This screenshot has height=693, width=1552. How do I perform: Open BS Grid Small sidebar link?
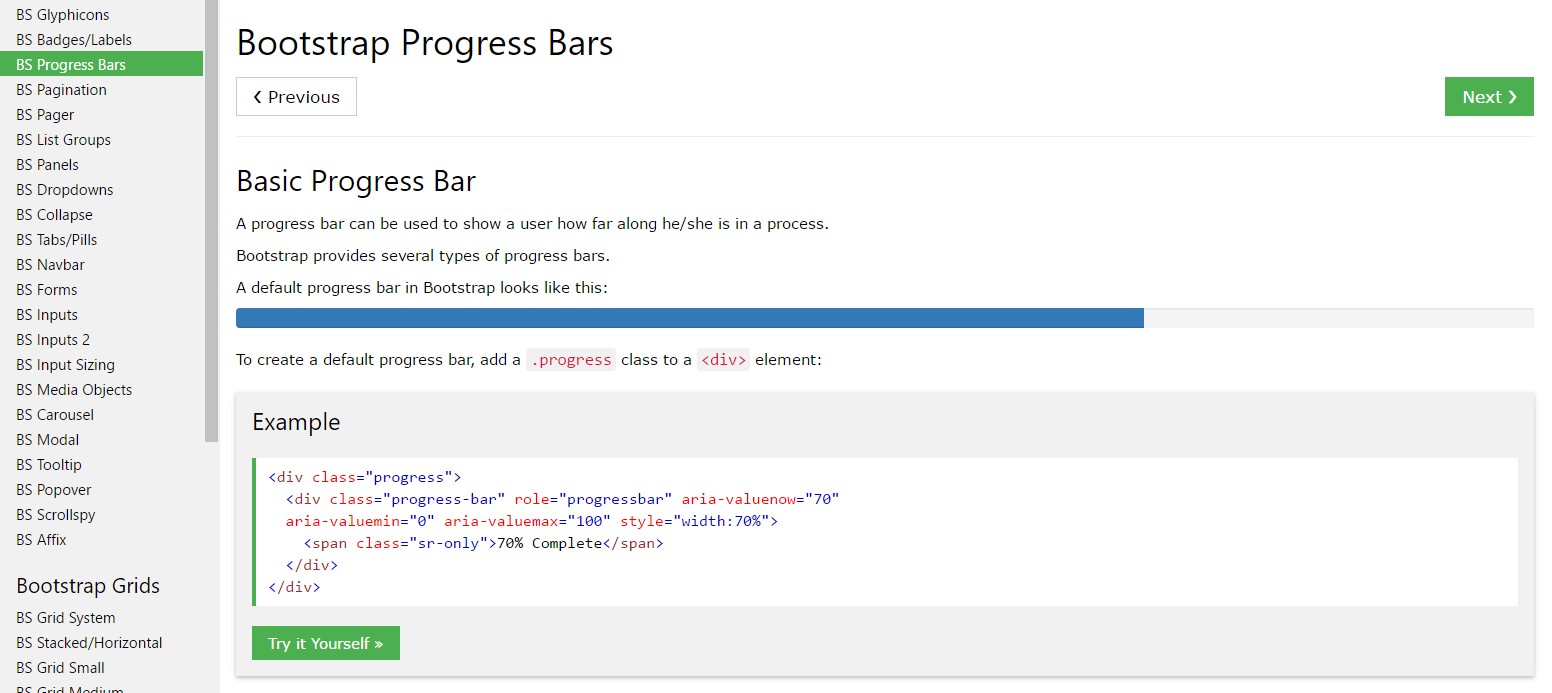click(x=60, y=668)
